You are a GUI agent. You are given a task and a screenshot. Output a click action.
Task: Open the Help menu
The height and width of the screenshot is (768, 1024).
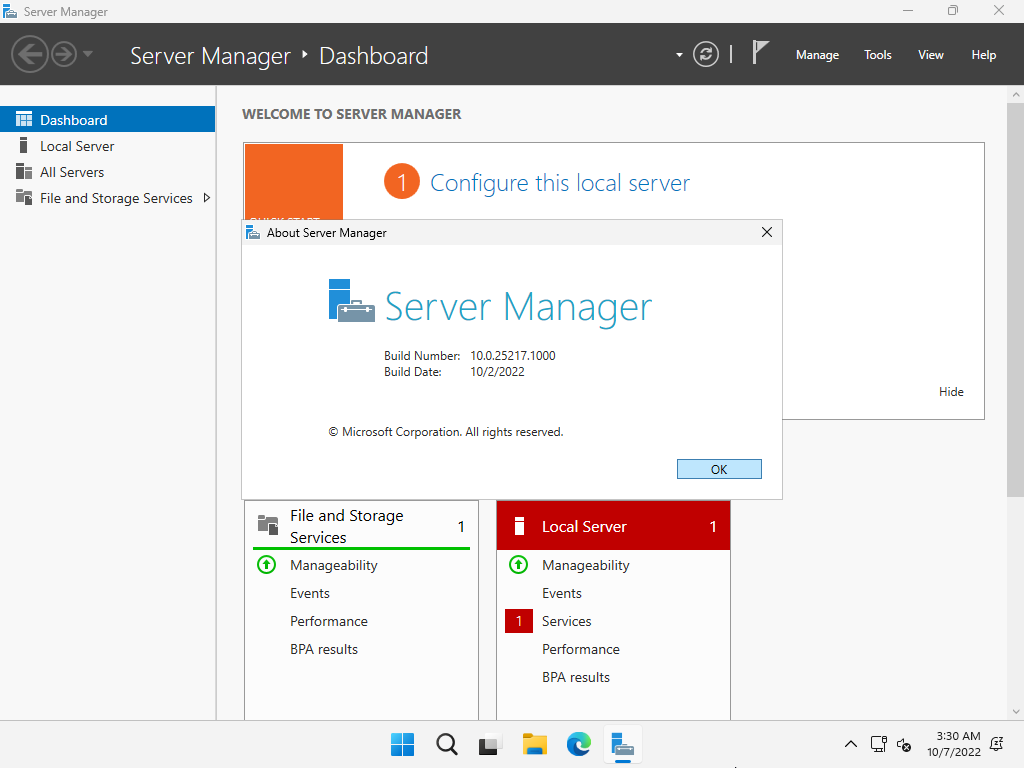click(x=983, y=55)
